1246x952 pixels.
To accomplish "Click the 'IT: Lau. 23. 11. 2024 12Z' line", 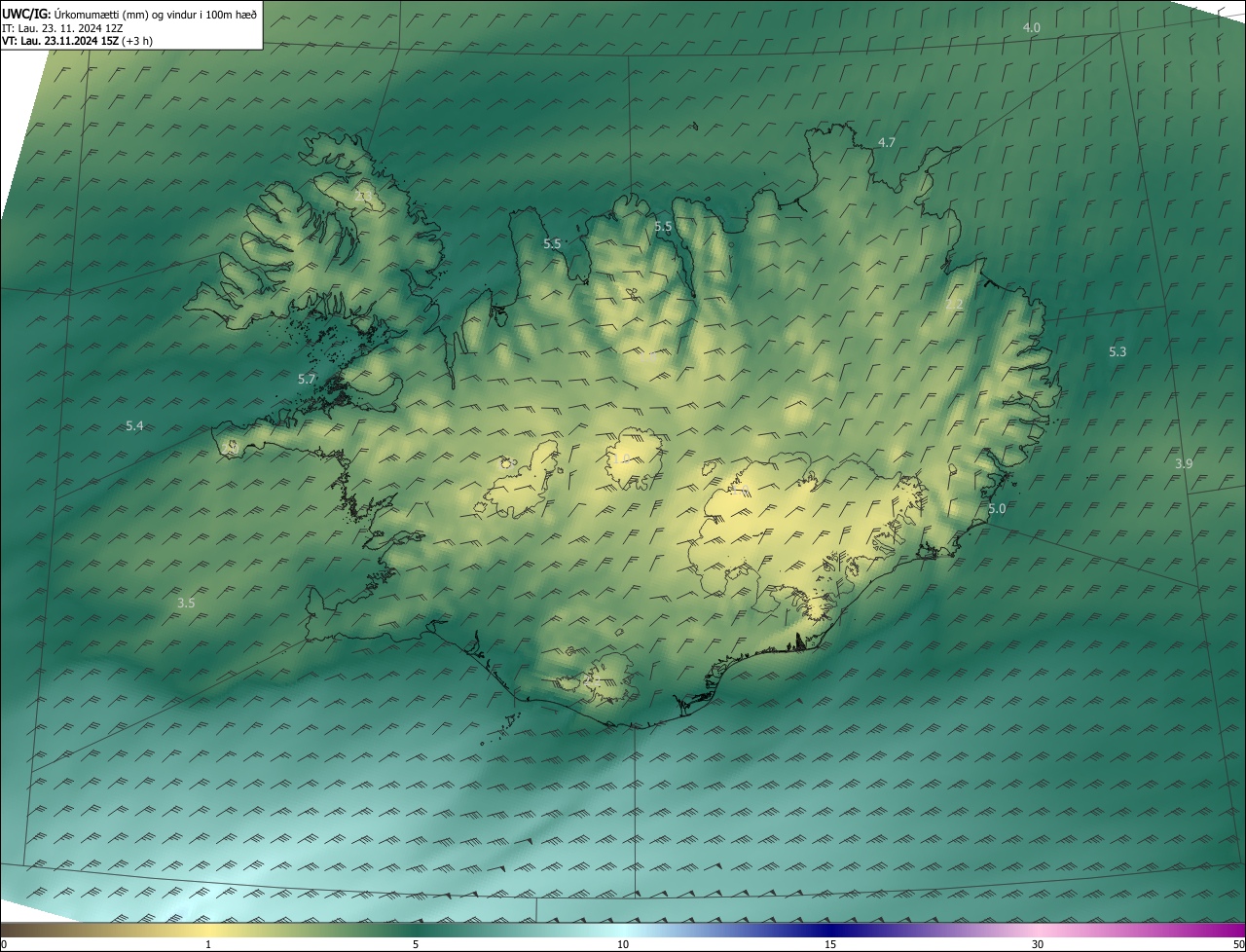I will coord(62,28).
